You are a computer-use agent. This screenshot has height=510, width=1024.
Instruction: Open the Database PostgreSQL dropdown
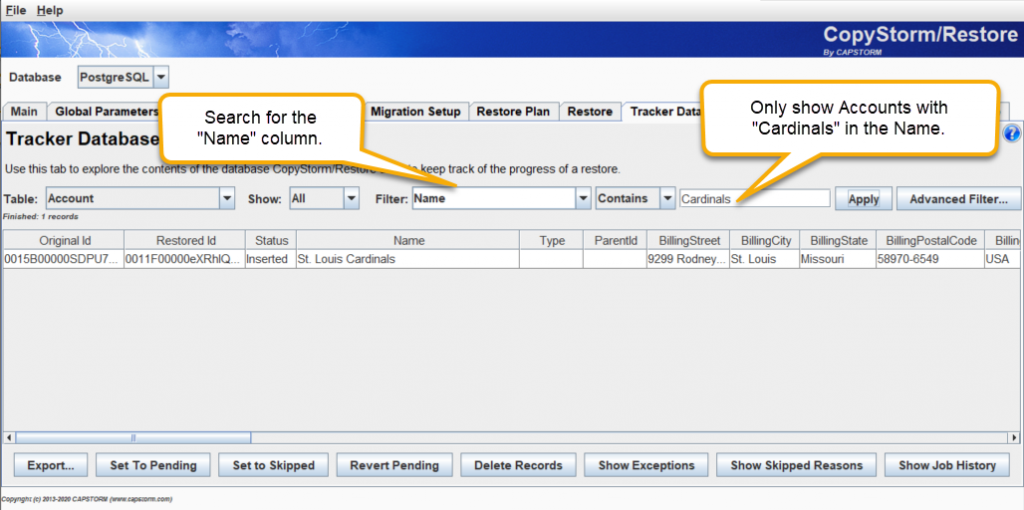click(x=123, y=78)
